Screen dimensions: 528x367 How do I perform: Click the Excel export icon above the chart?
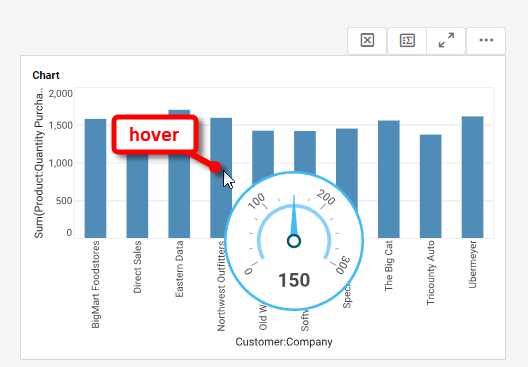click(x=367, y=40)
